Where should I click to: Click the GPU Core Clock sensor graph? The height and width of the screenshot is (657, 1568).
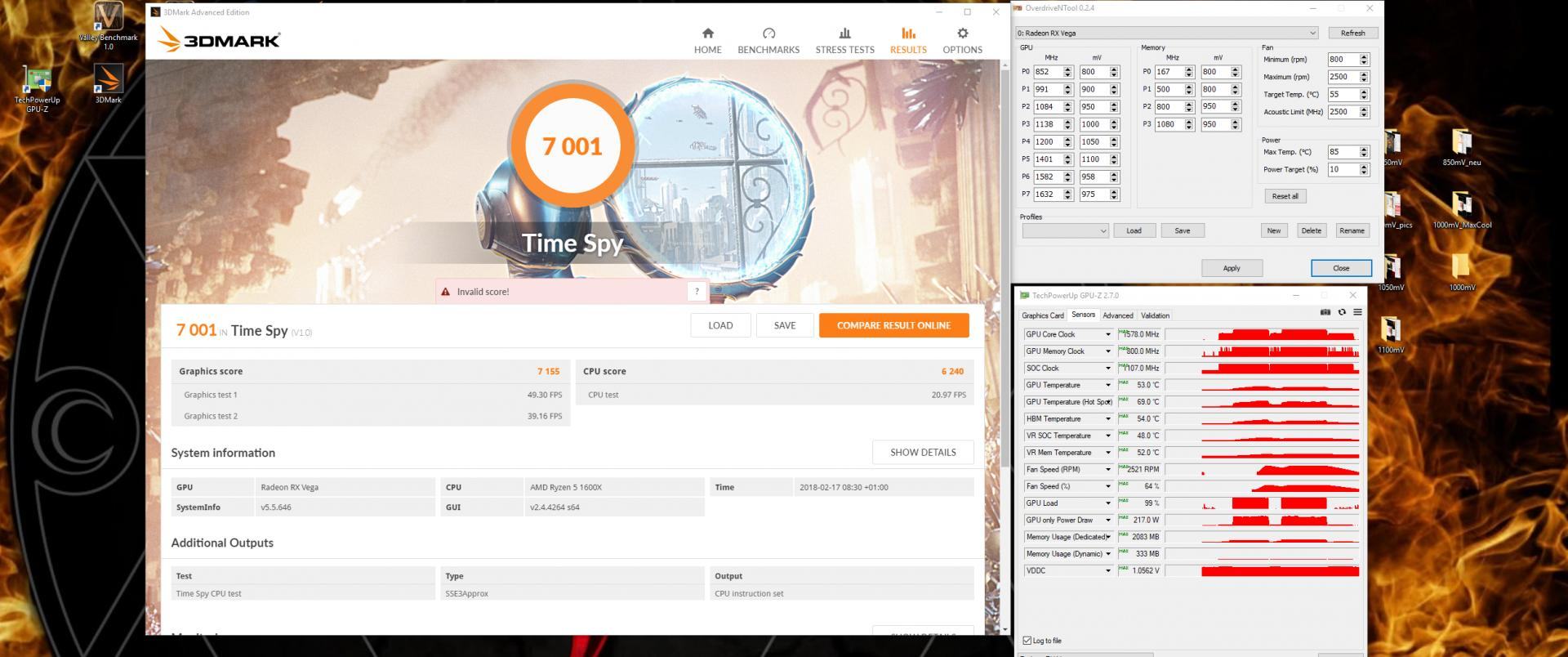pos(1263,334)
